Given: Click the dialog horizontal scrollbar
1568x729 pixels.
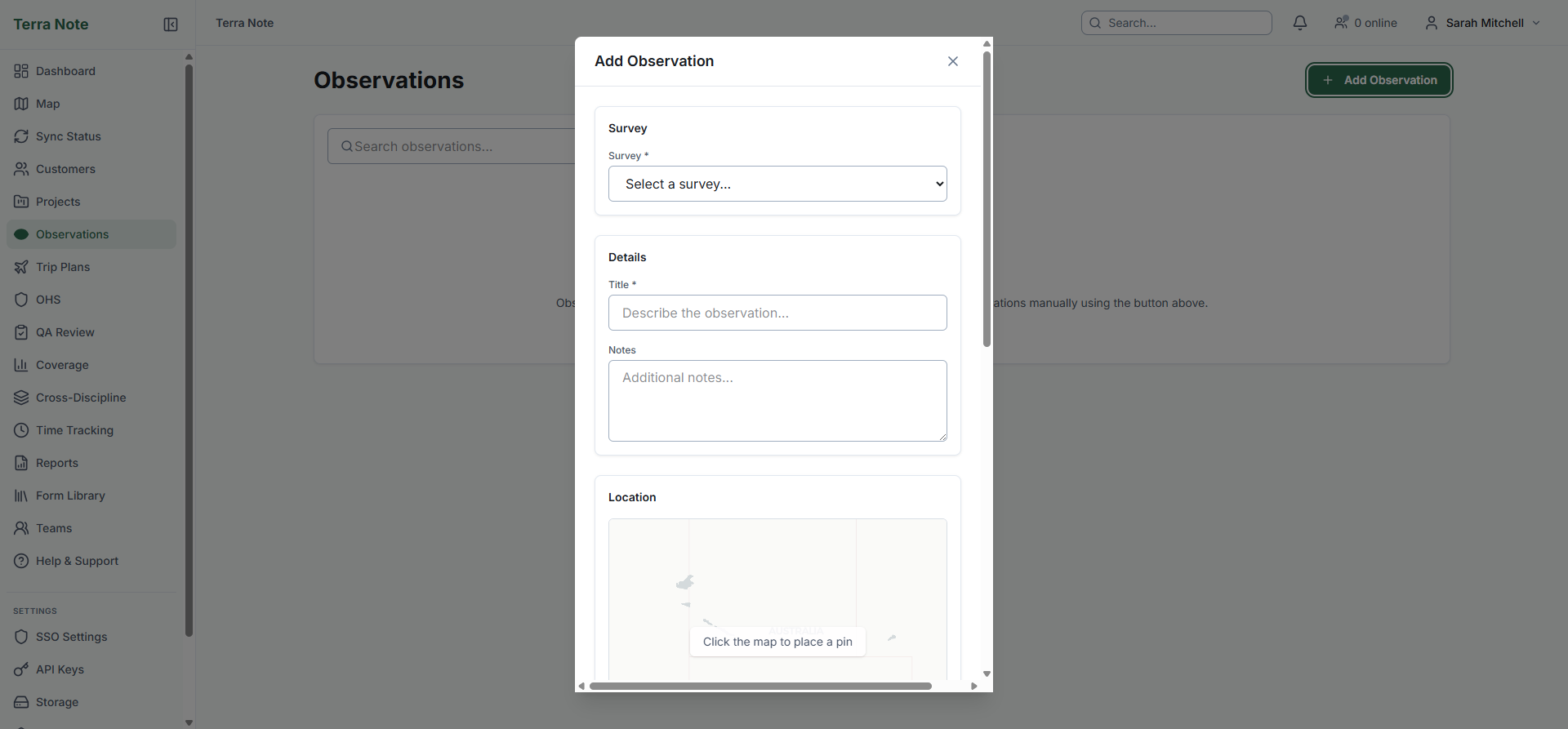Looking at the screenshot, I should coord(760,686).
